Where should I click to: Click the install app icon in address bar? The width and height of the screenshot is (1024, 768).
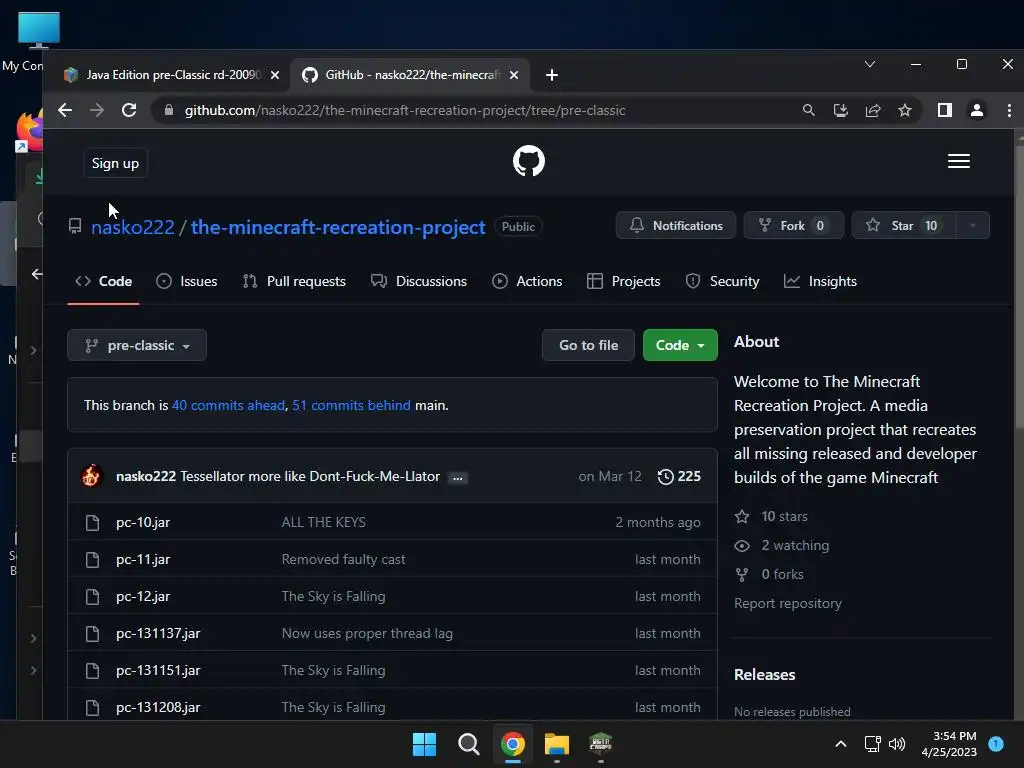click(x=840, y=110)
